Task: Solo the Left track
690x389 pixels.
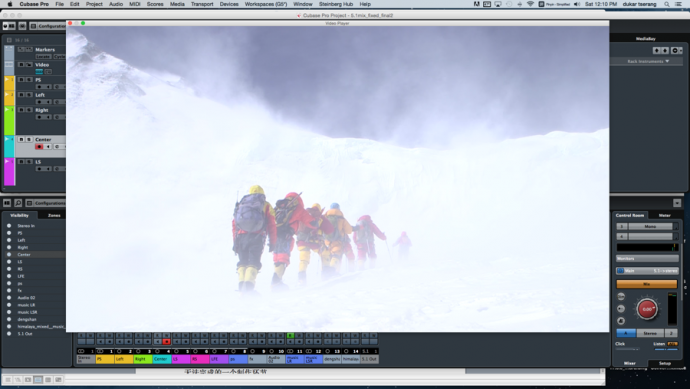Action: [29, 95]
